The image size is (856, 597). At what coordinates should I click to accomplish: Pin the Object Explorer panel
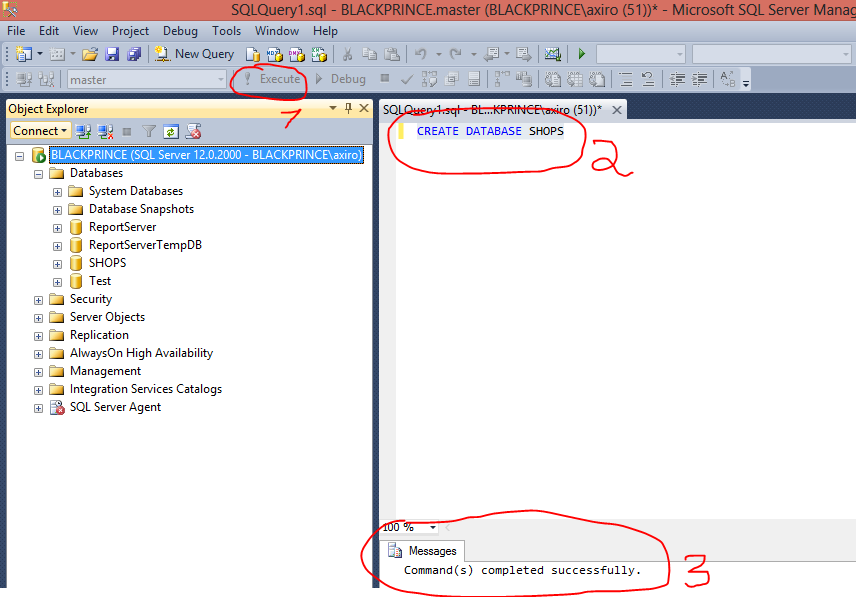click(348, 108)
